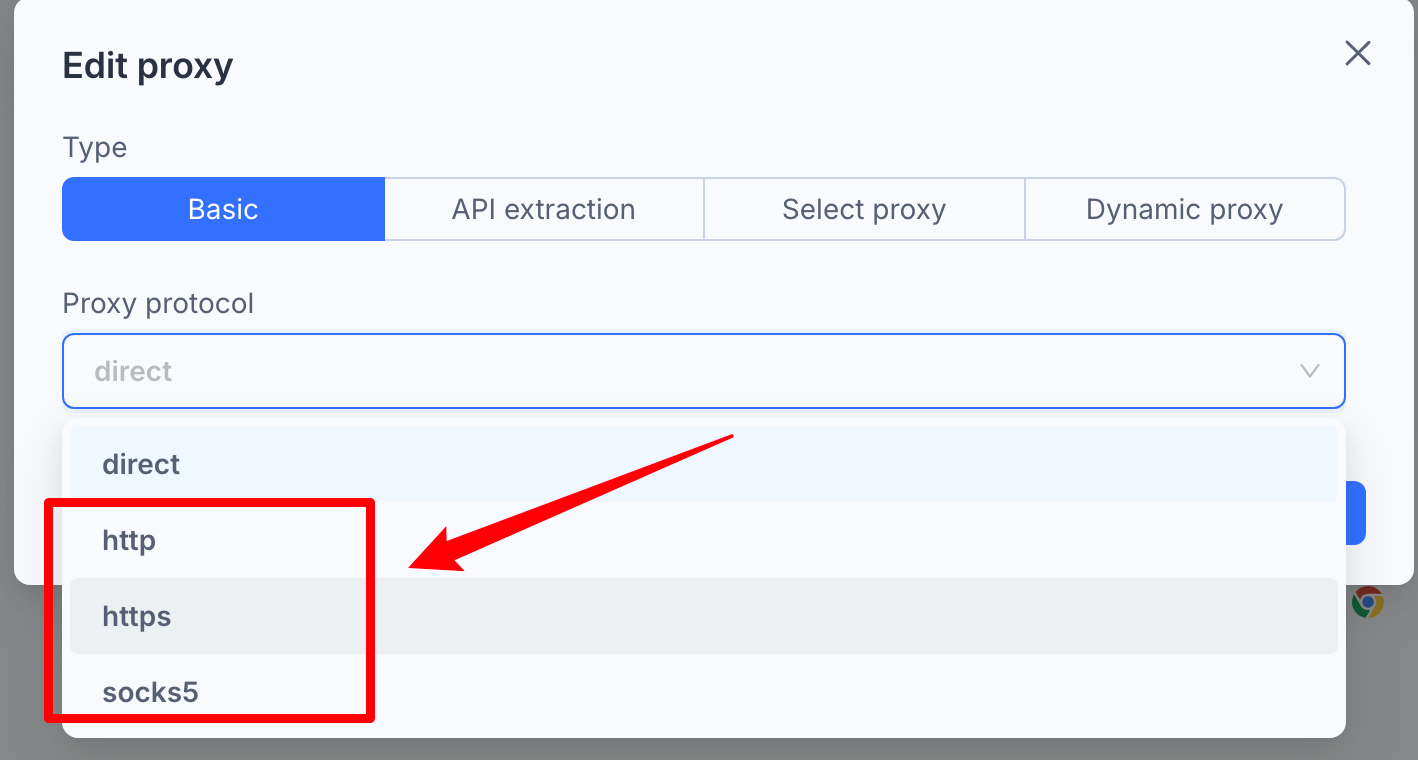Viewport: 1418px width, 760px height.
Task: Click the Proxy protocol label
Action: pyautogui.click(x=158, y=303)
